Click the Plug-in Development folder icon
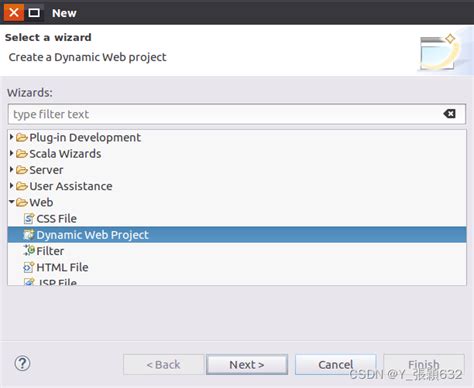This screenshot has width=474, height=388. pyautogui.click(x=22, y=137)
